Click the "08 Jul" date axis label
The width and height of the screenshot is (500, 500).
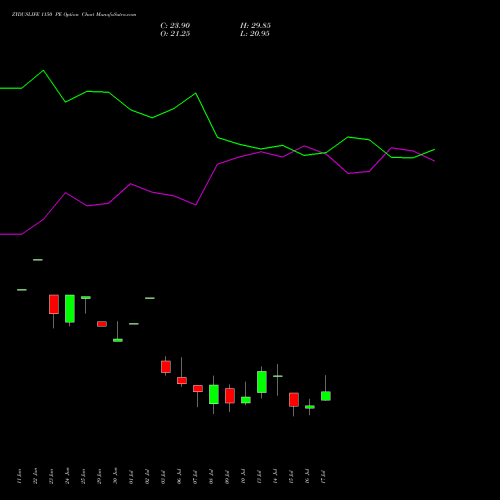pyautogui.click(x=211, y=477)
